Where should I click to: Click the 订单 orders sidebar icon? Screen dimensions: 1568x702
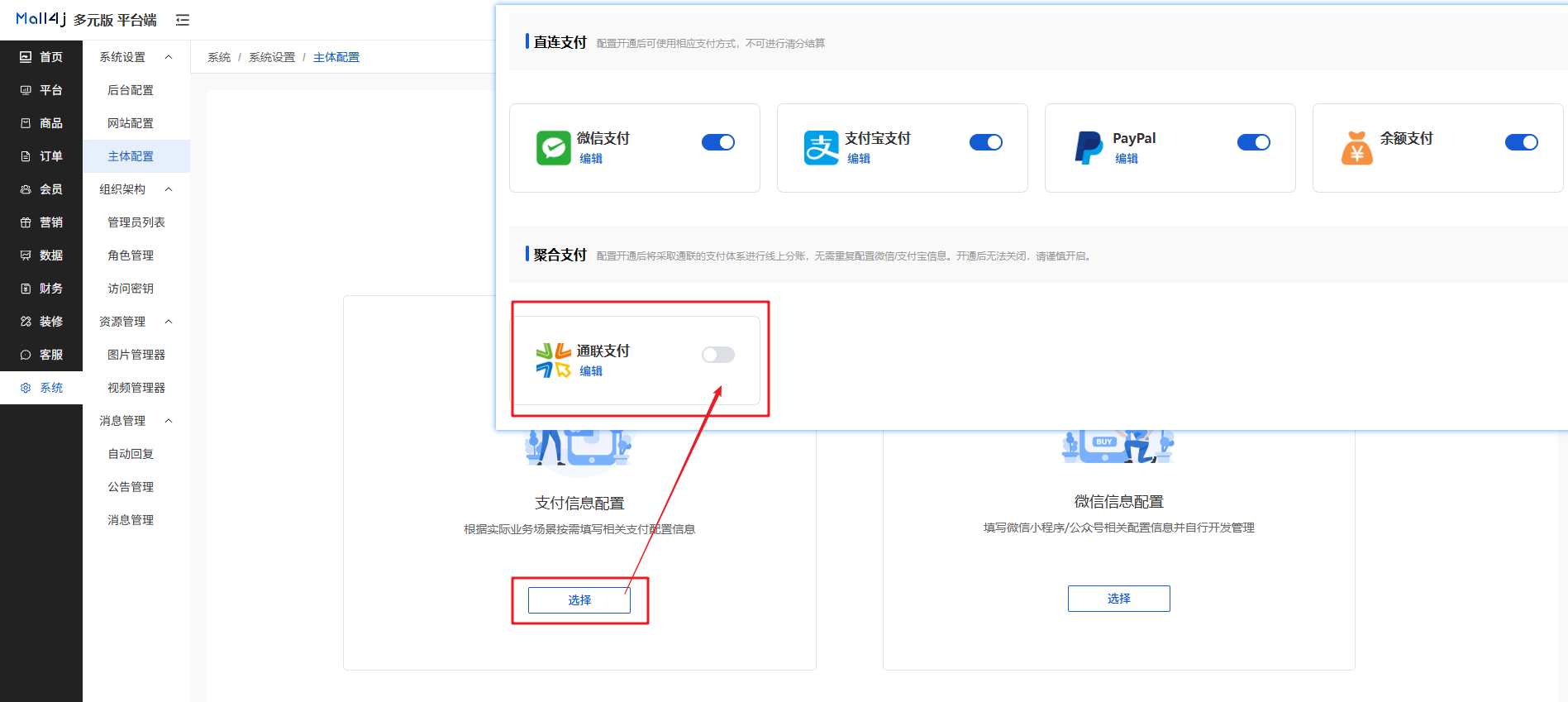[x=26, y=156]
